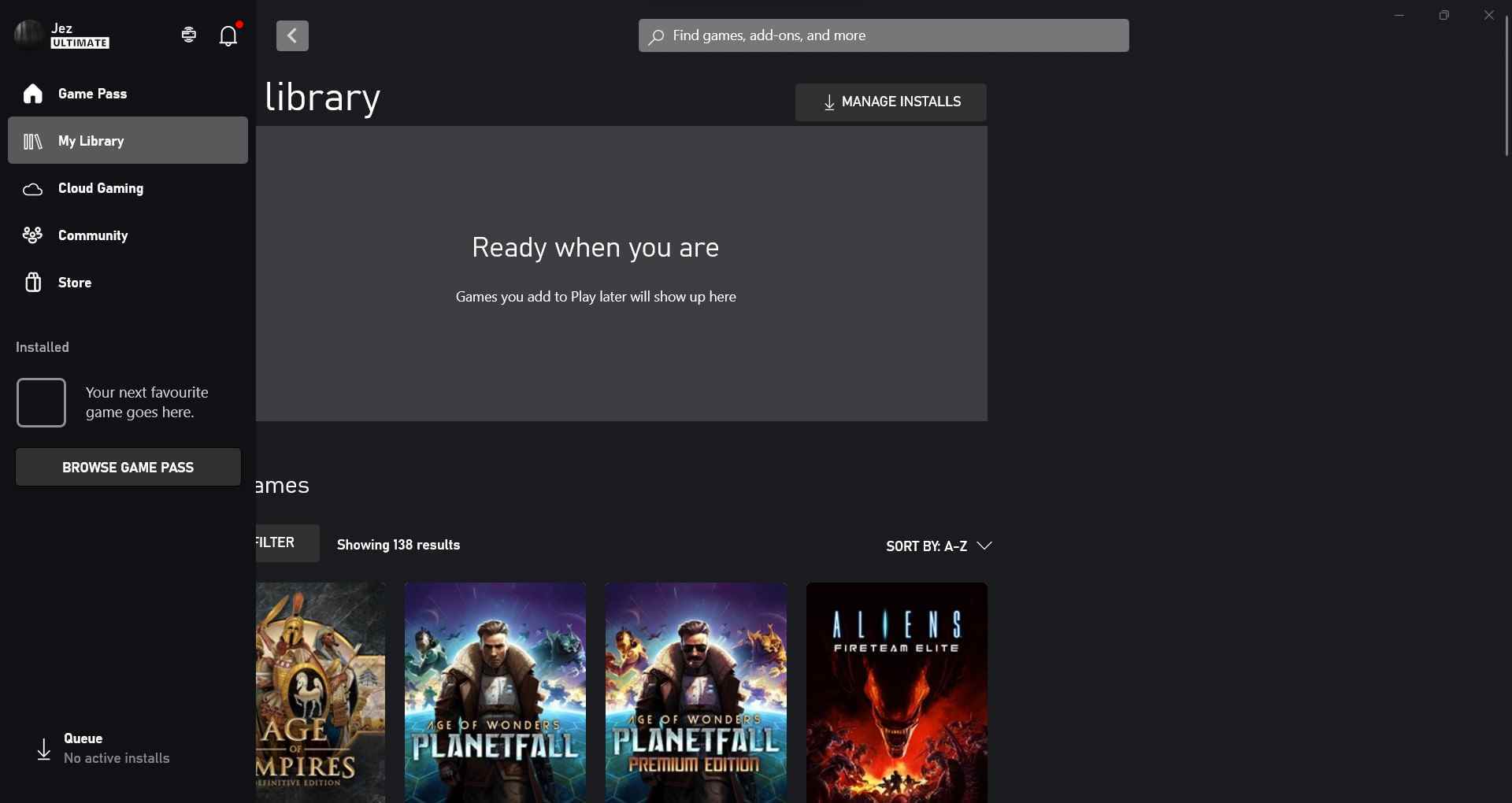Screen dimensions: 1512x803
Task: Open the Planetfall Premium Edition tile
Action: point(696,693)
